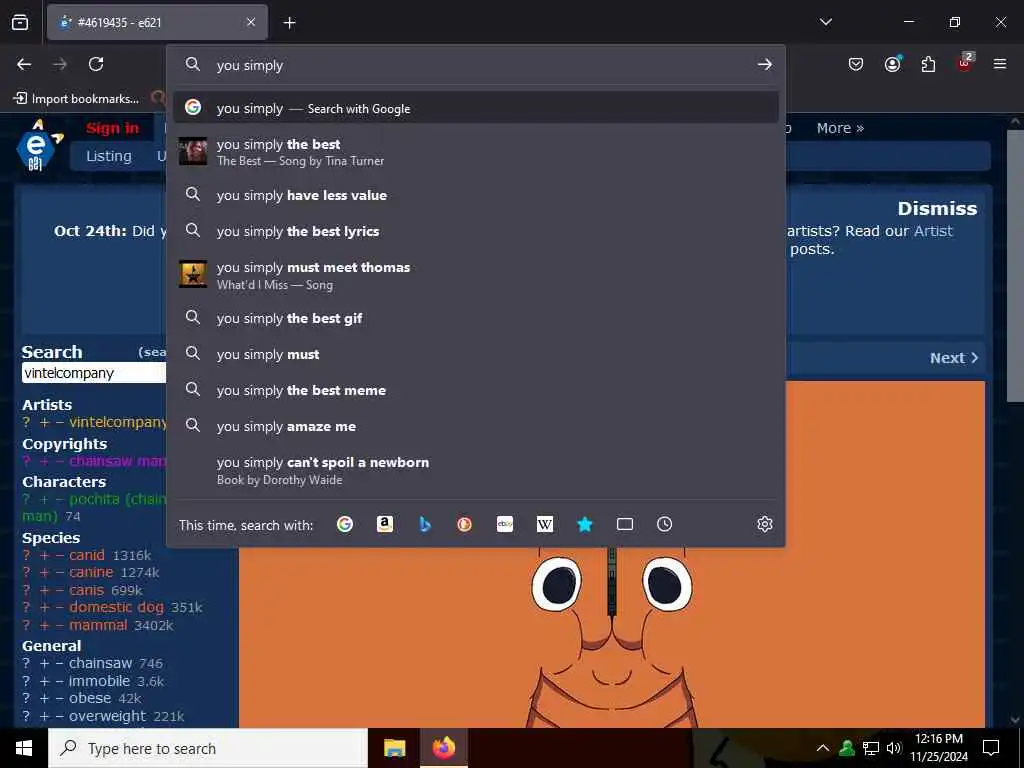The height and width of the screenshot is (768, 1024).
Task: Select 'you simply — Search with Google' suggestion
Action: click(475, 108)
